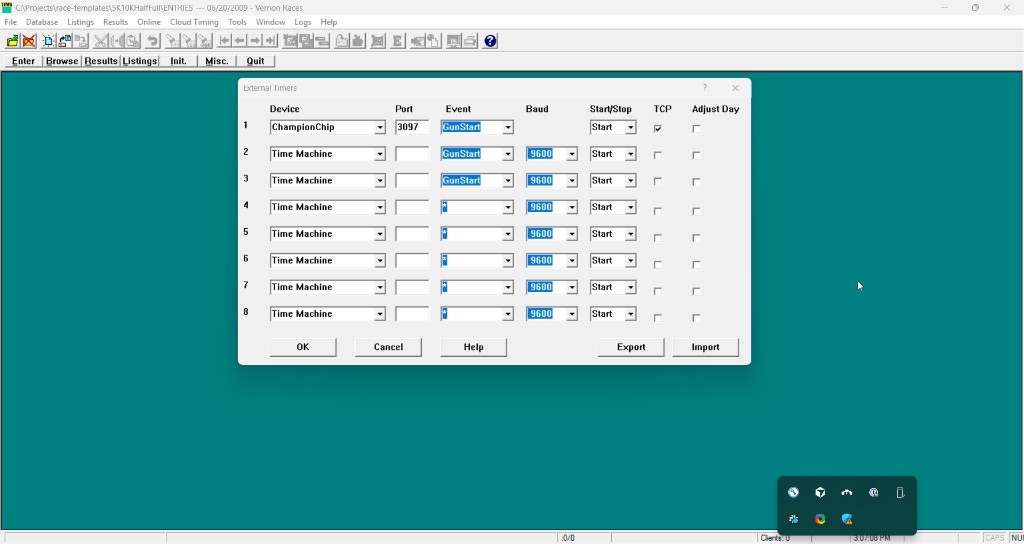Image resolution: width=1024 pixels, height=544 pixels.
Task: Enable Adjust Day for timer row 1
Action: tap(696, 129)
